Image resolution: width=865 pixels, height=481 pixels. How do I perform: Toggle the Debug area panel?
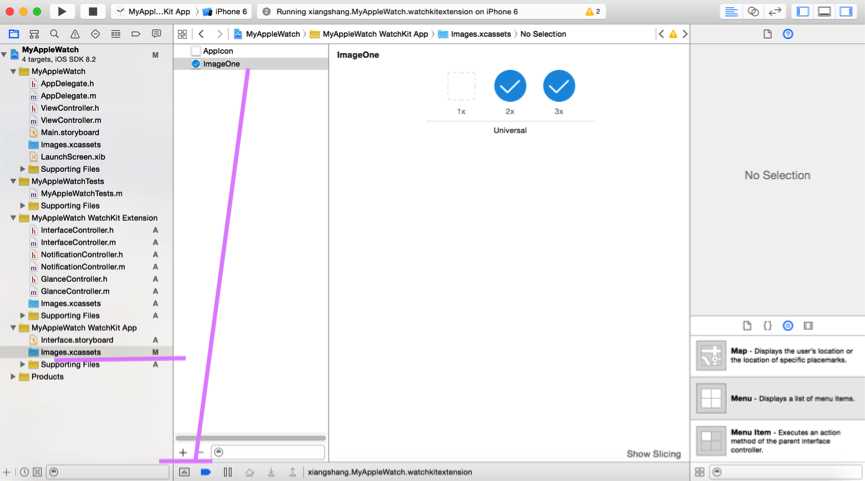(824, 12)
